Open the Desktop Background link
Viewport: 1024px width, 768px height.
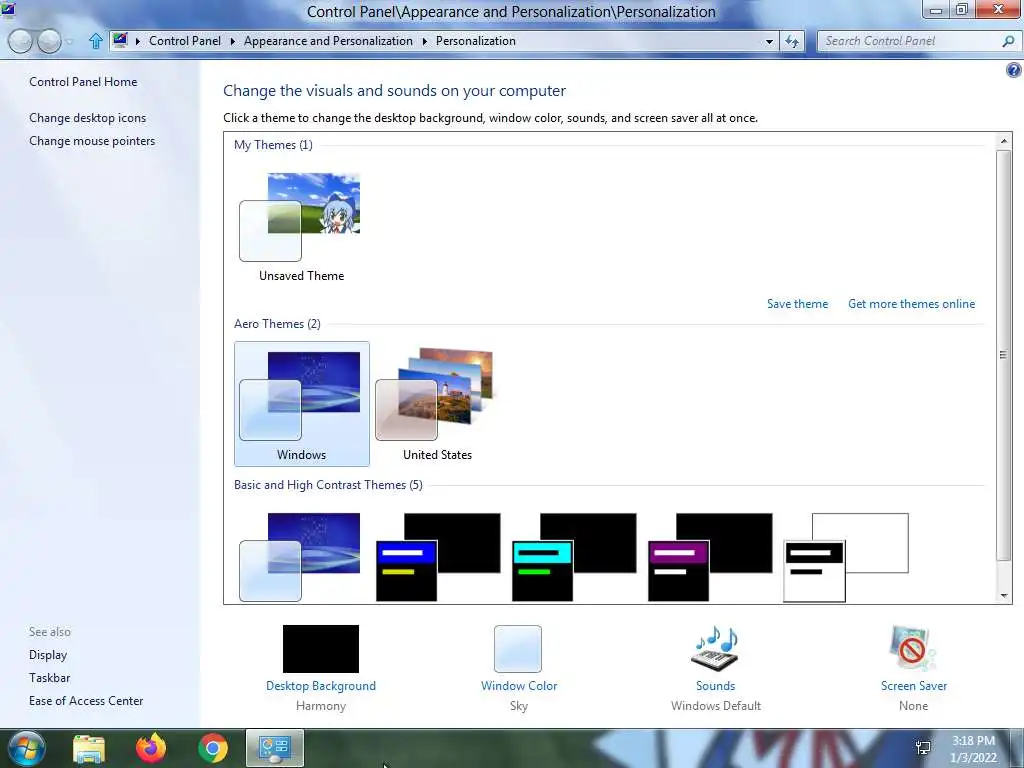tap(321, 686)
